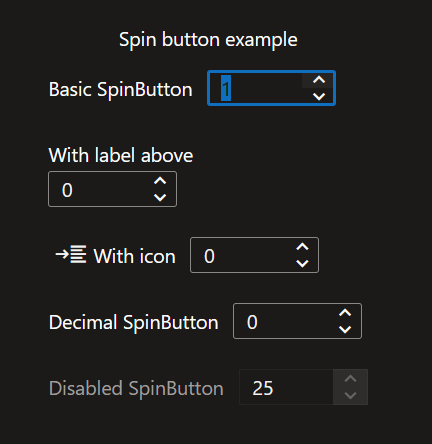Screen dimensions: 432x444
Task: Click the Spin button example heading
Action: tap(208, 40)
